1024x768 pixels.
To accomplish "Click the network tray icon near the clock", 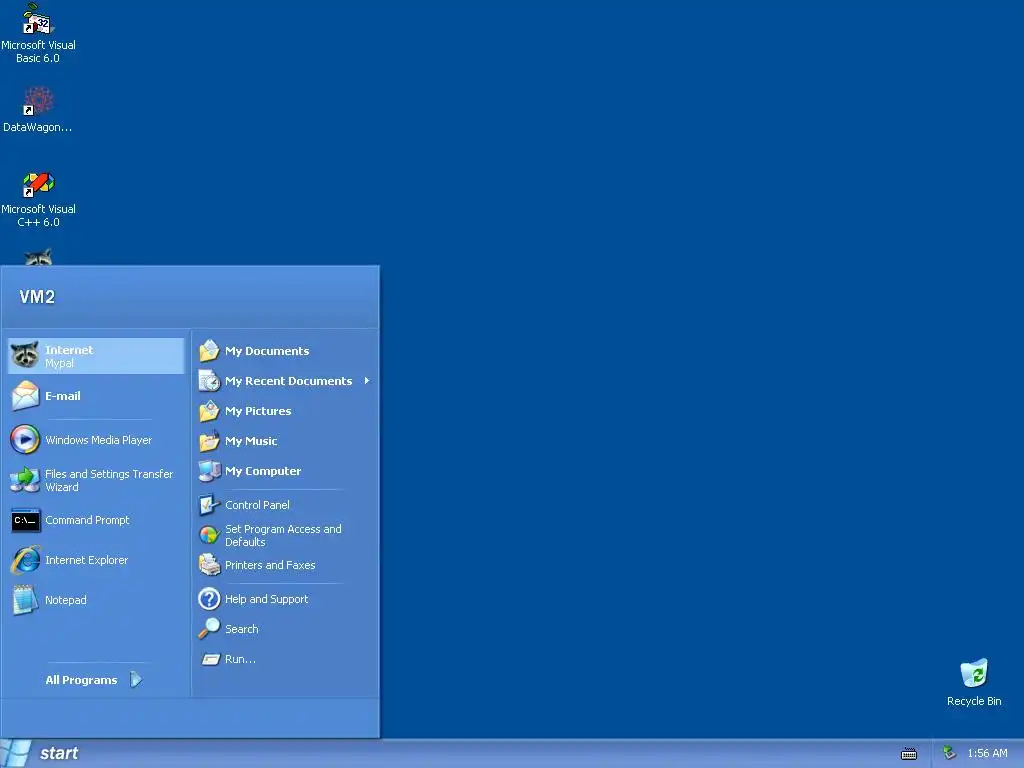I will [949, 753].
